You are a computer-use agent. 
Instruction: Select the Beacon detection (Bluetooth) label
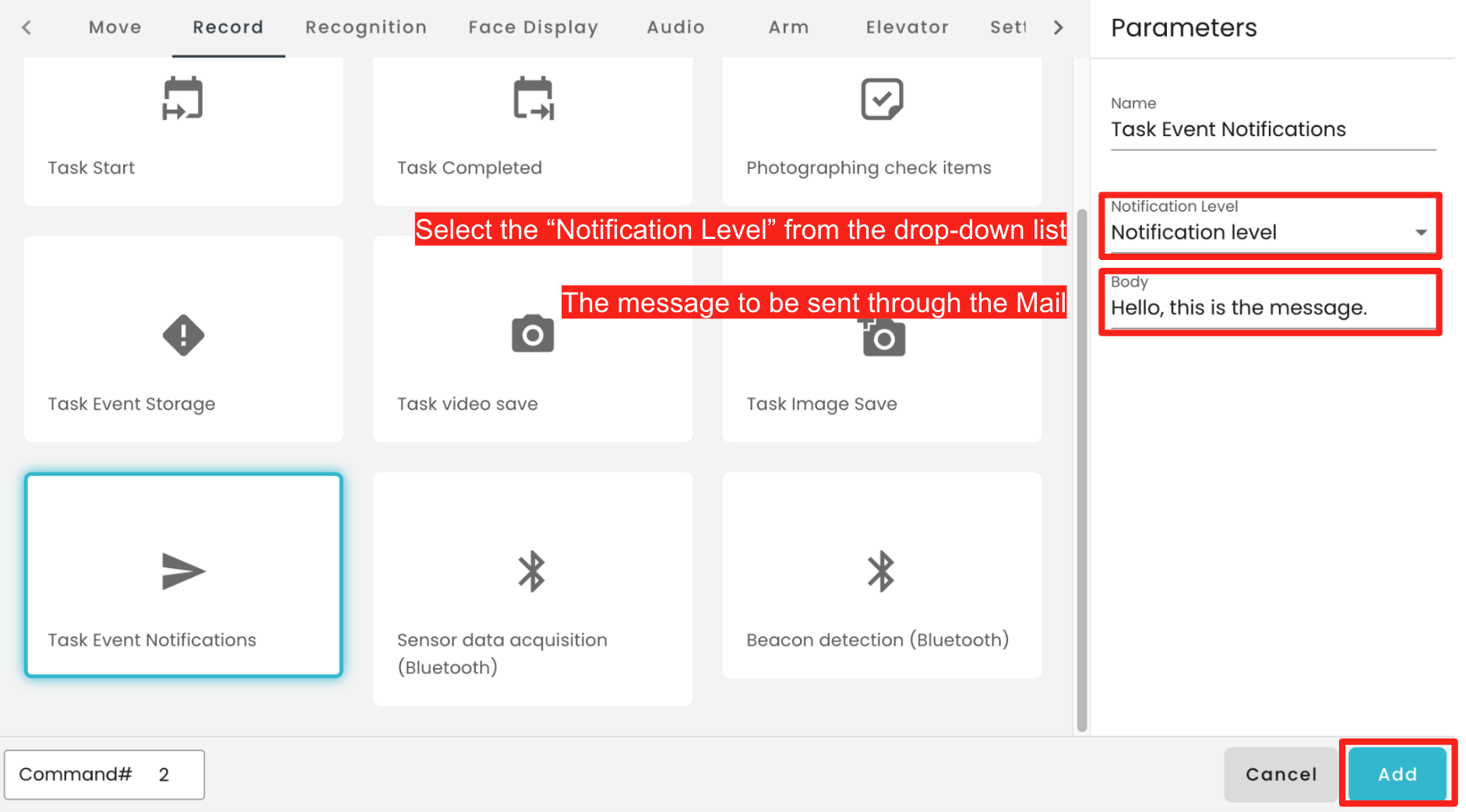tap(878, 640)
